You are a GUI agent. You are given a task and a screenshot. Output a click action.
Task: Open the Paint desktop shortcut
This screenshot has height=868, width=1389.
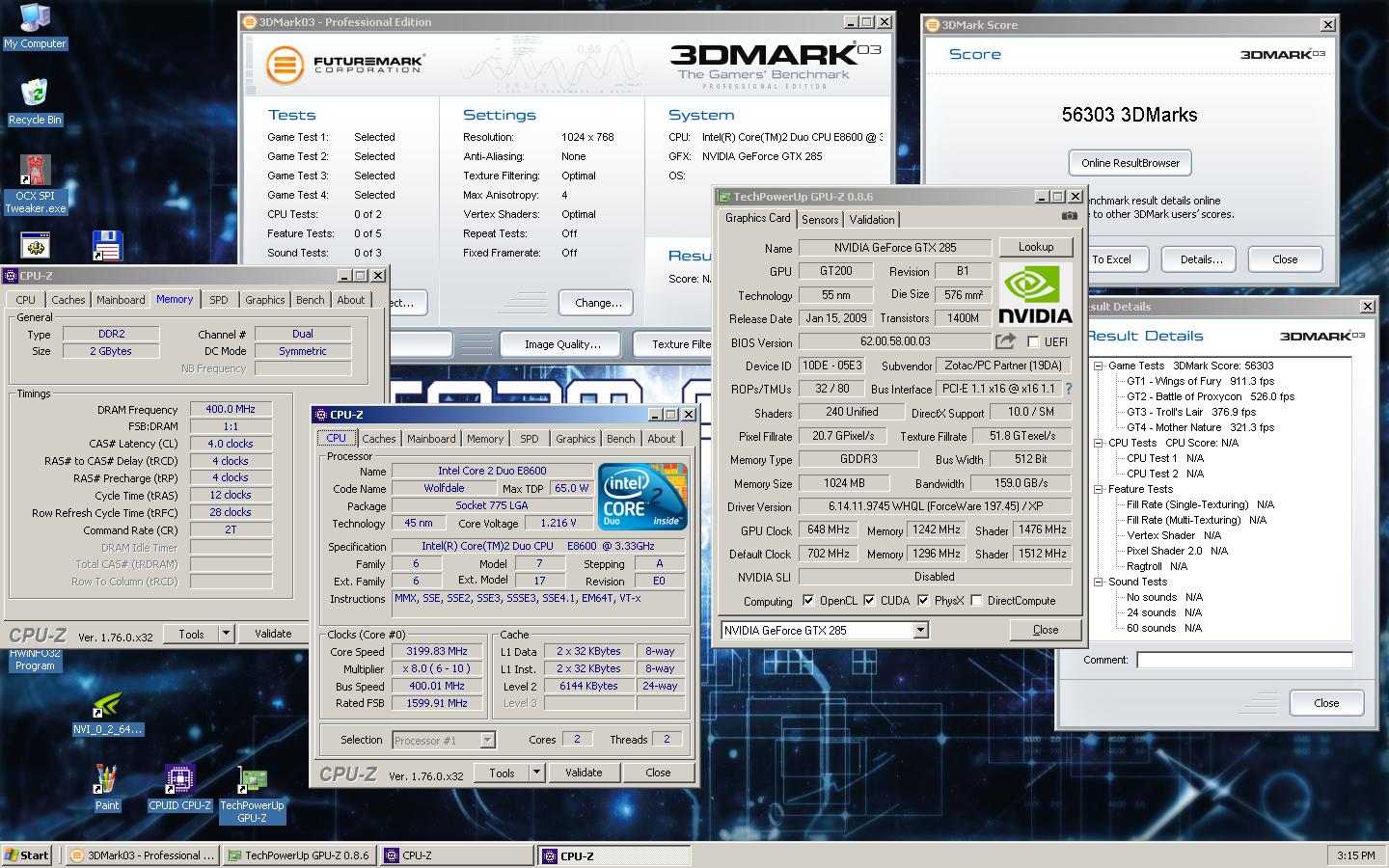[x=107, y=789]
